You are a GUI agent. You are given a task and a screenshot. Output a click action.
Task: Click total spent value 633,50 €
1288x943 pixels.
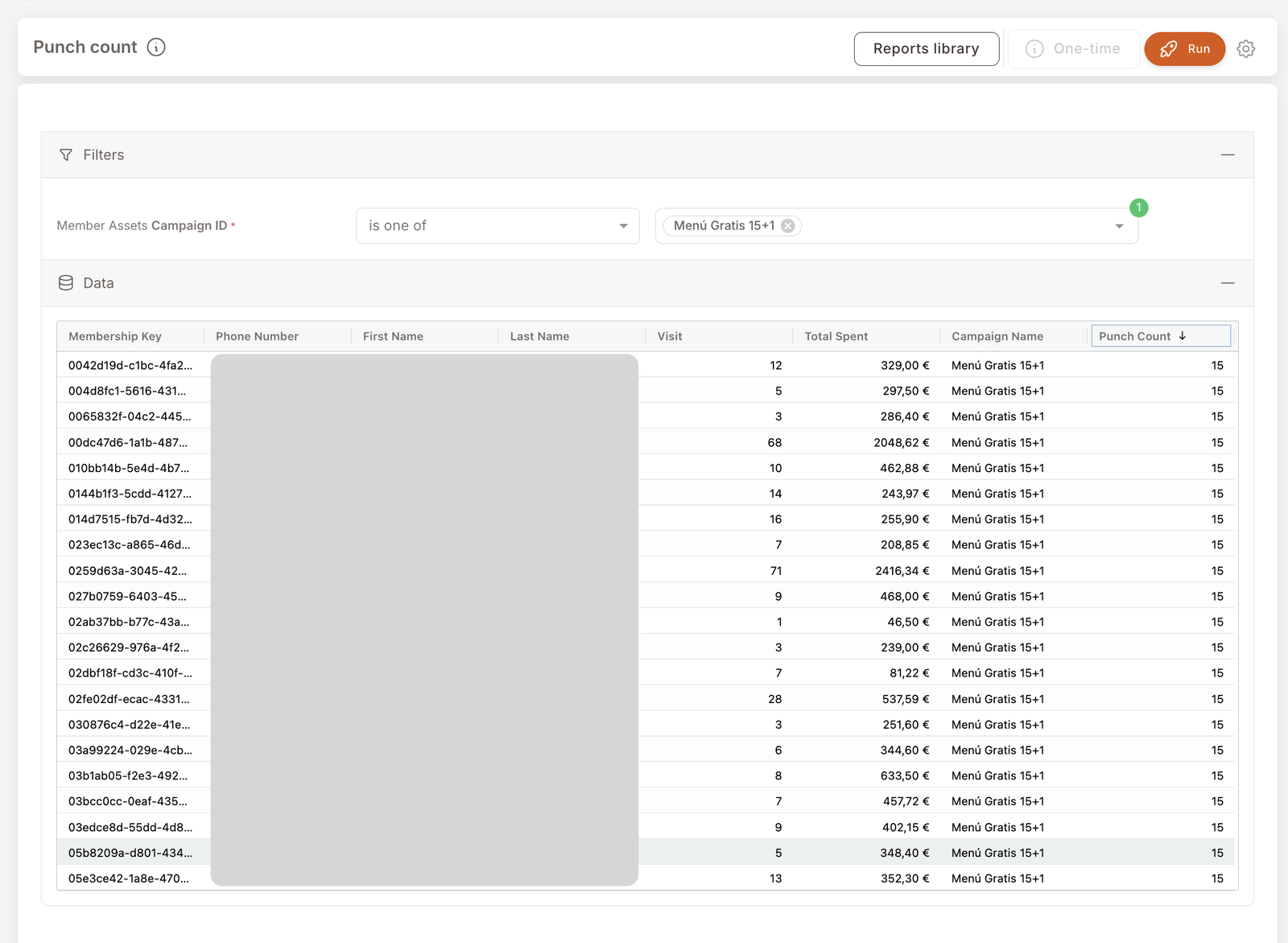click(x=905, y=776)
